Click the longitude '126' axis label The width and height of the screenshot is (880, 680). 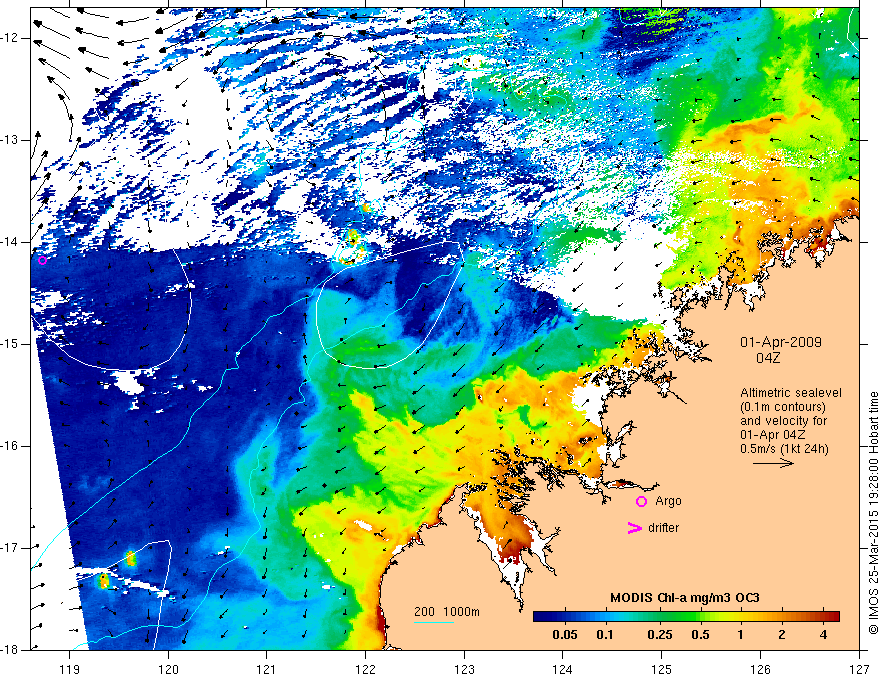[760, 669]
